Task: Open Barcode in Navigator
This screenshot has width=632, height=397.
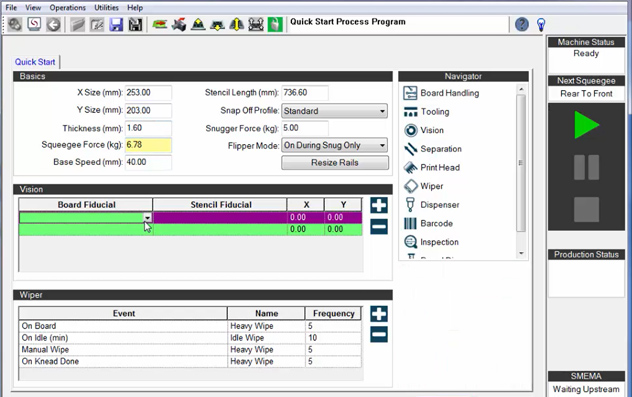Action: (428, 223)
